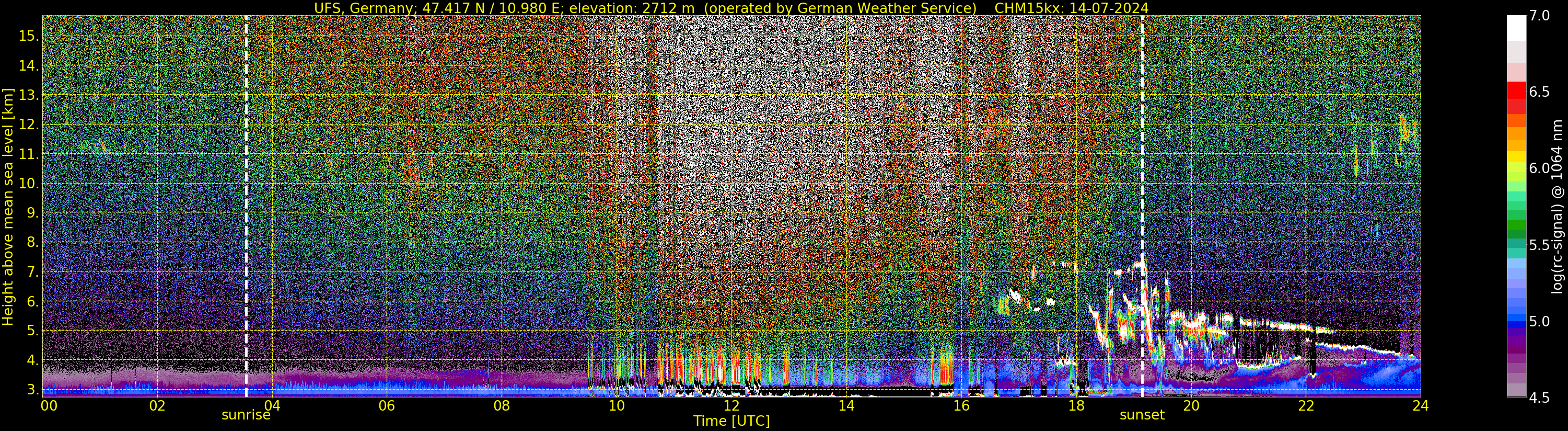1568x431 pixels.
Task: Click the '06' time axis tick label
Action: point(387,405)
